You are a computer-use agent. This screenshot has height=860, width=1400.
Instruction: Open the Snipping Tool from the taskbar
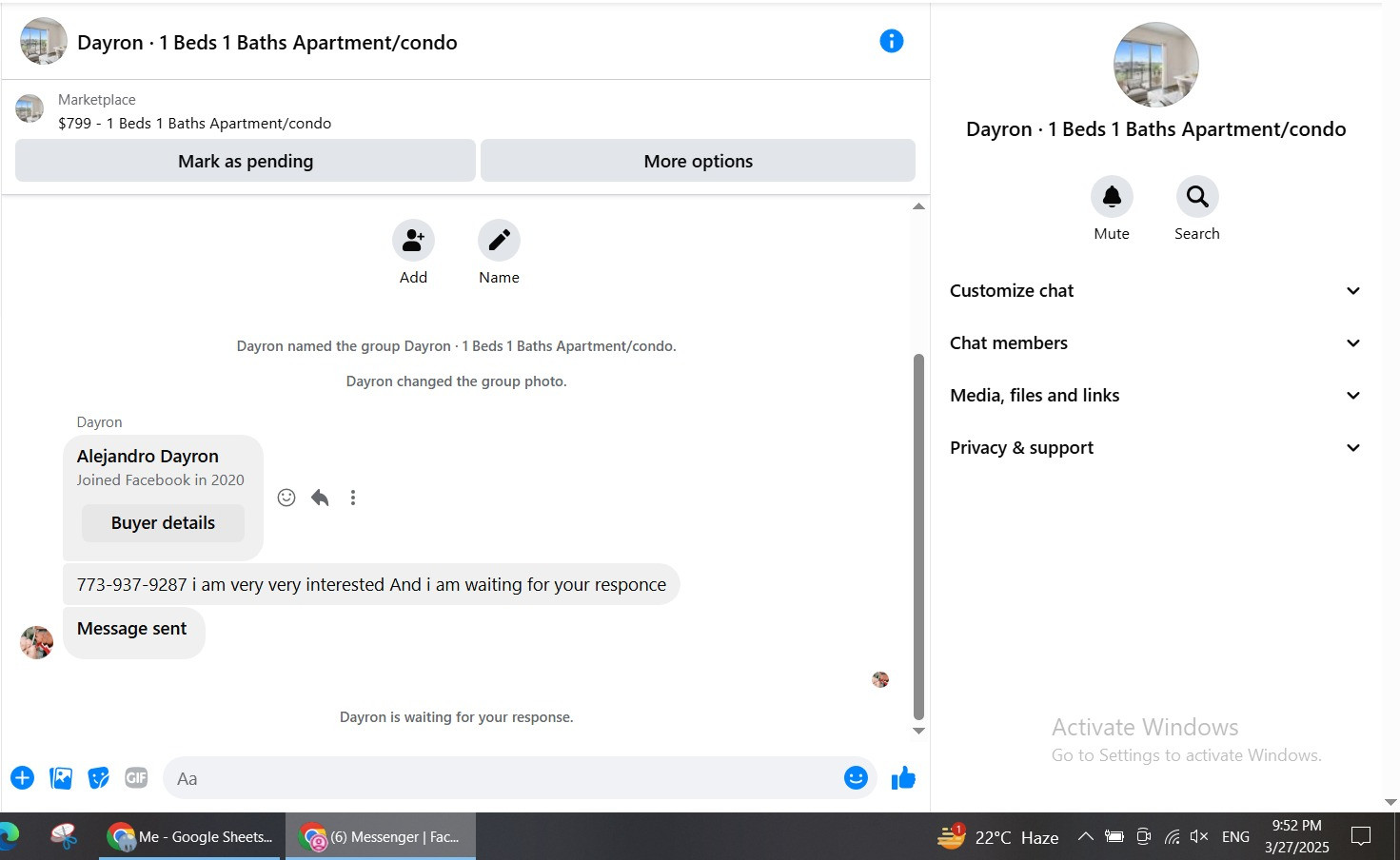click(64, 837)
